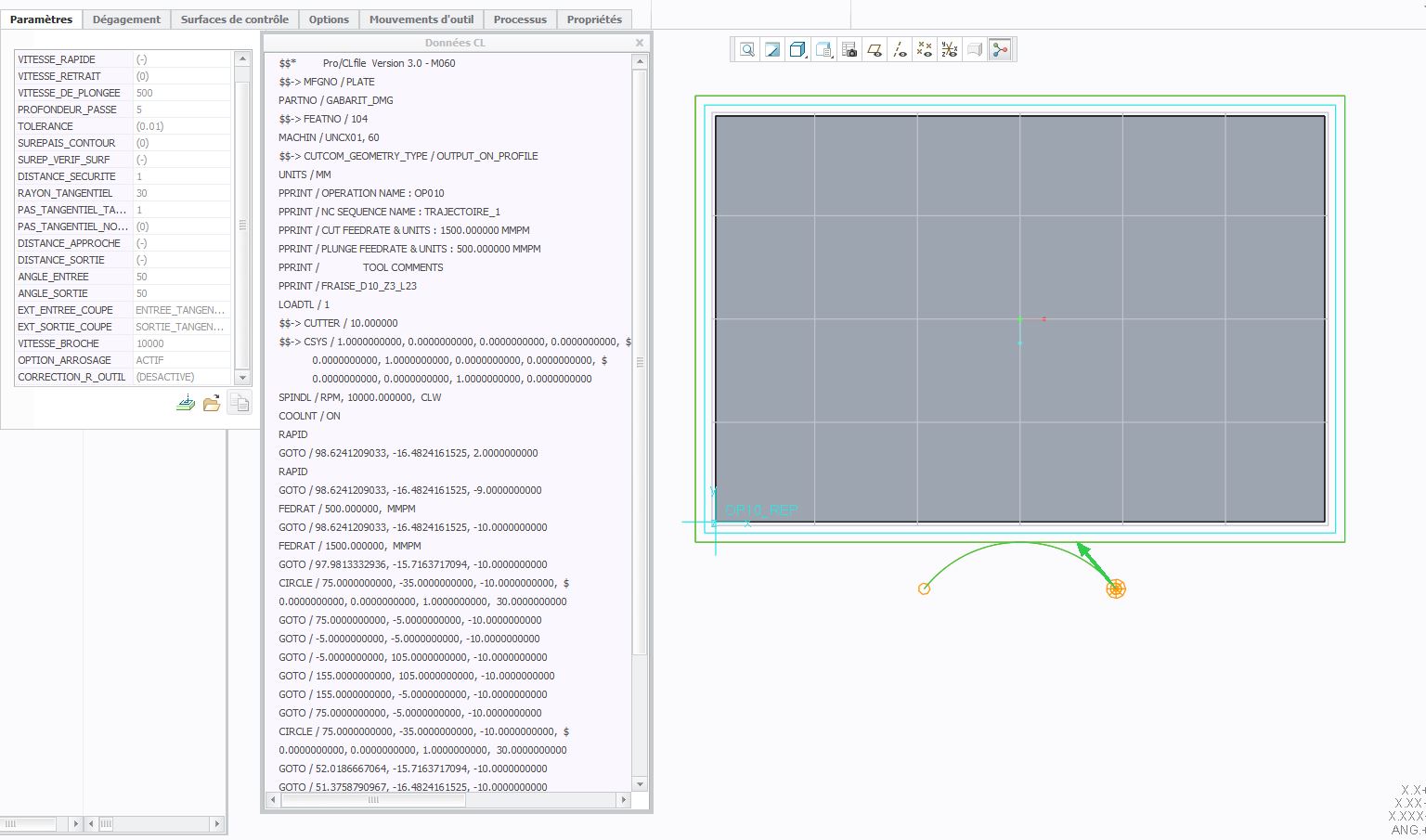1426x840 pixels.
Task: Open the OPTION_ARROSAGE value ACTIF
Action: (182, 360)
